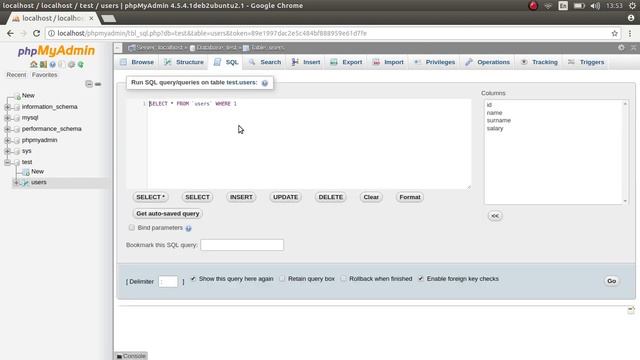The image size is (640, 360).
Task: Click the users table icon in tree
Action: tap(26, 182)
